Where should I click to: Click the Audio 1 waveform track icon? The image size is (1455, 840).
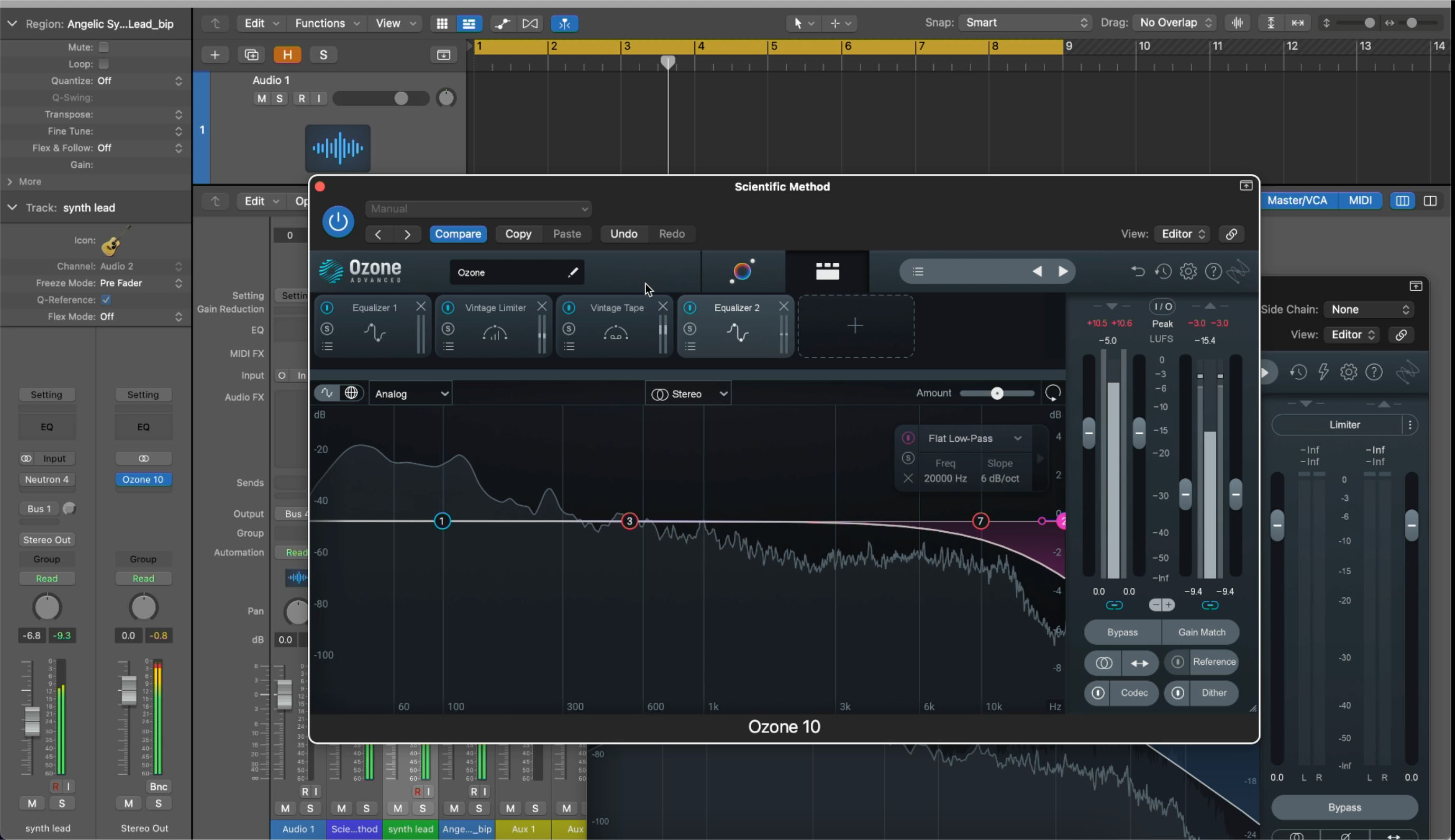pyautogui.click(x=338, y=148)
